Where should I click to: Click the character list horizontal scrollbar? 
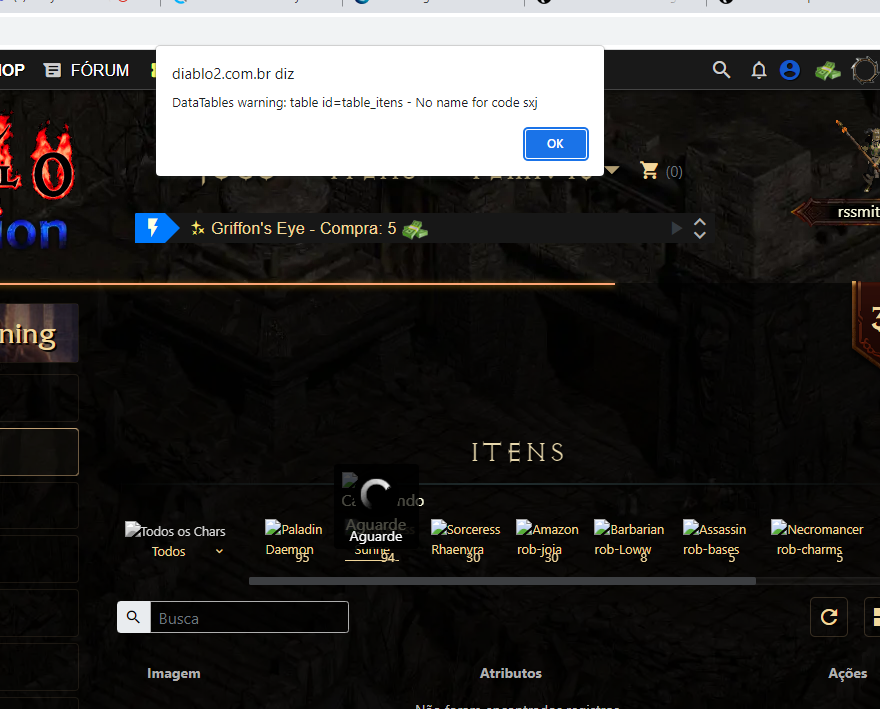point(502,581)
